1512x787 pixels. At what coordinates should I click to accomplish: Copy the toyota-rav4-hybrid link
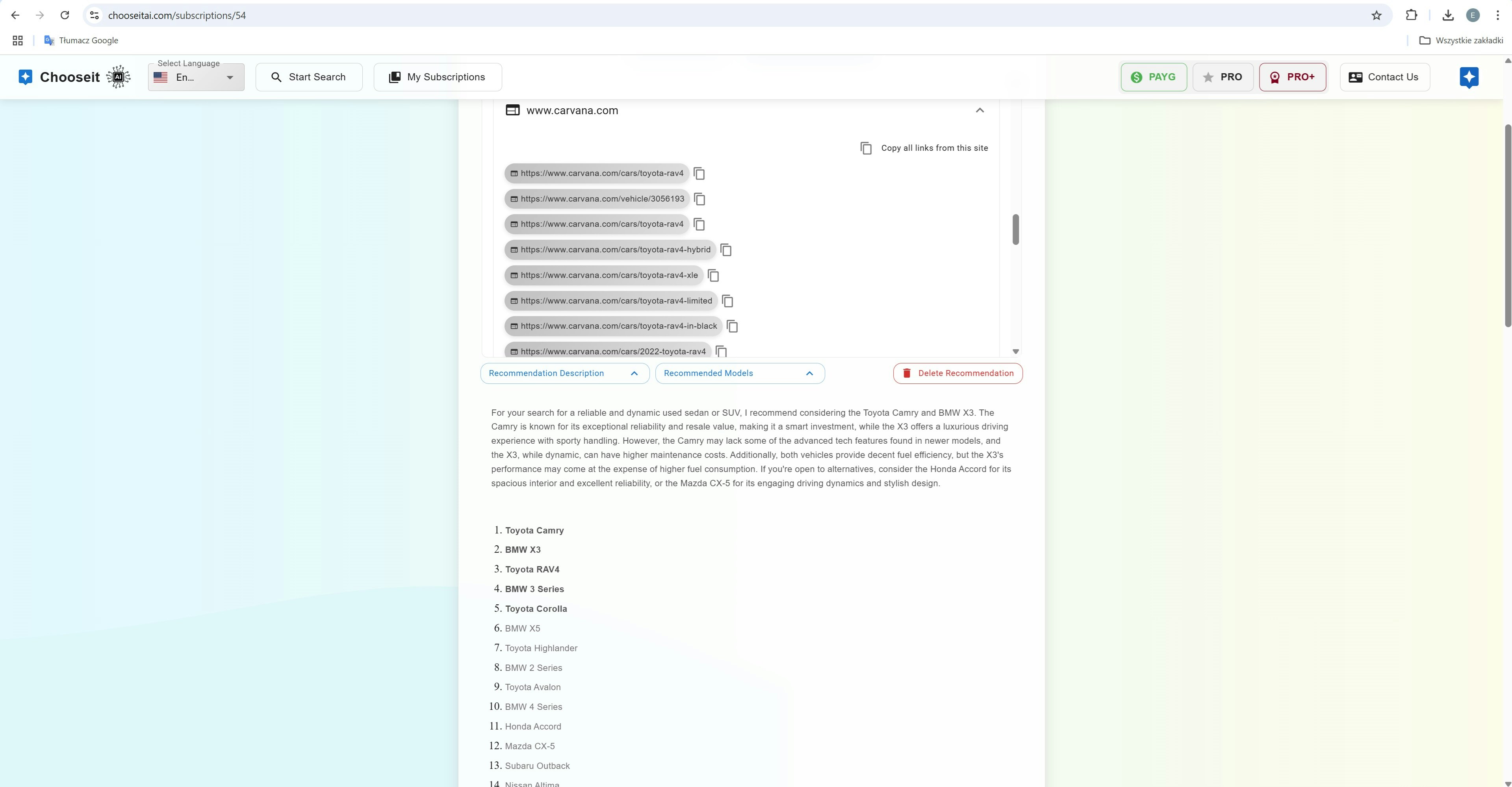726,250
